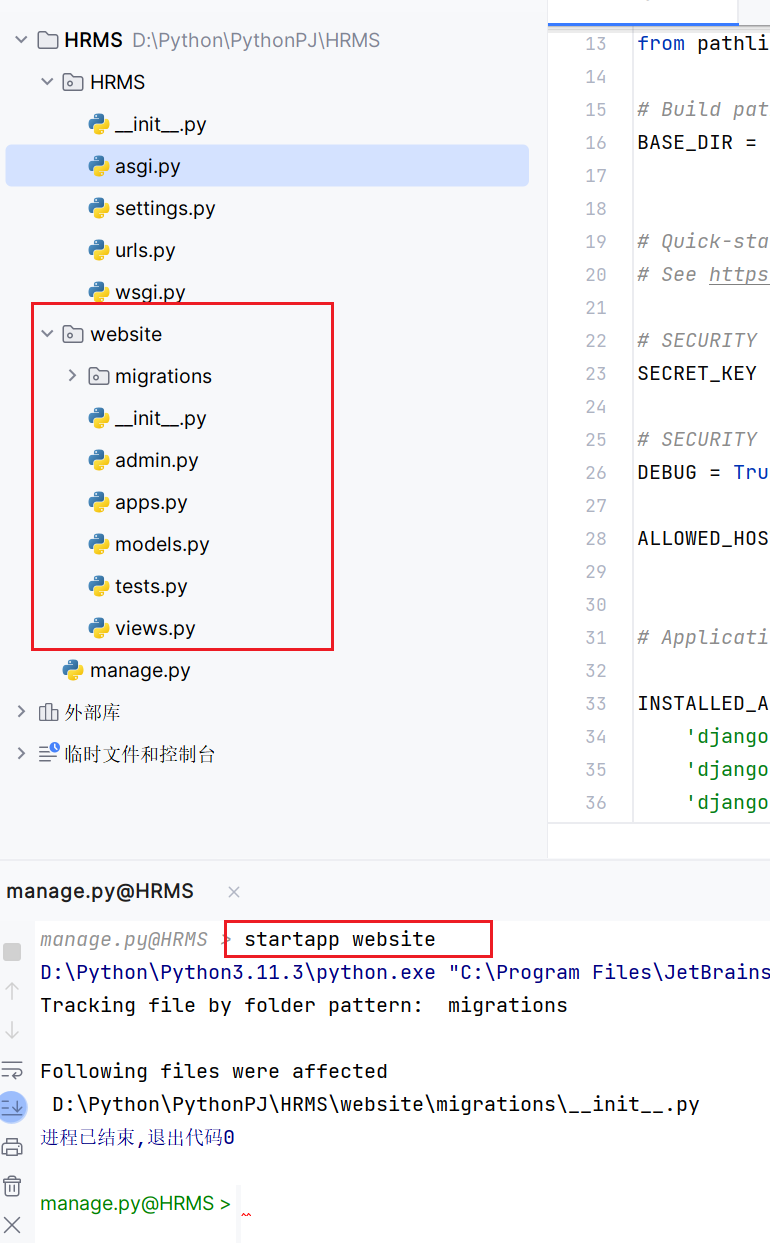Click the Stop process icon in console
Image resolution: width=770 pixels, height=1243 pixels.
pyautogui.click(x=12, y=951)
